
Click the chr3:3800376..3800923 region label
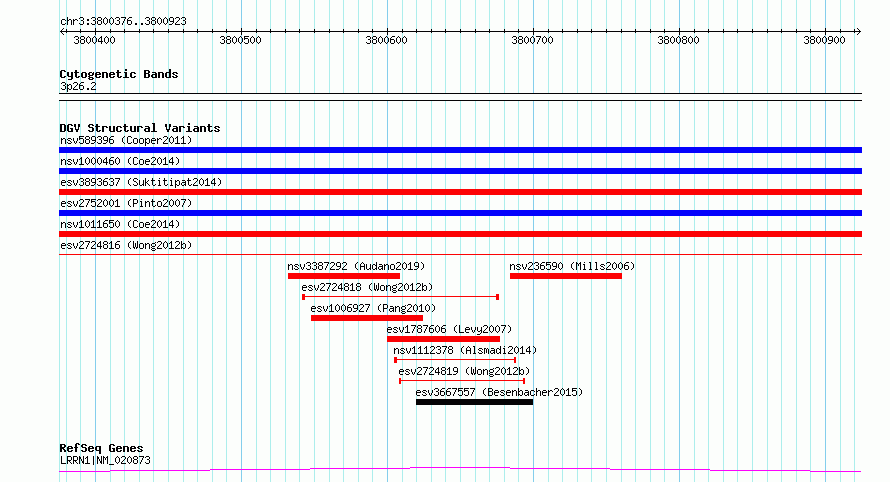(123, 21)
